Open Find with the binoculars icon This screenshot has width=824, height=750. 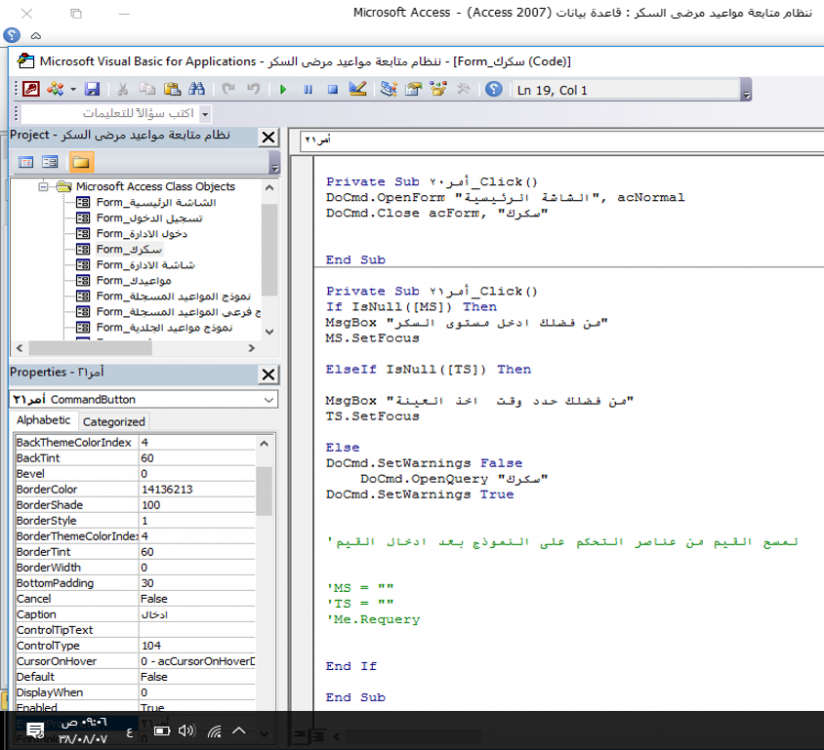197,89
